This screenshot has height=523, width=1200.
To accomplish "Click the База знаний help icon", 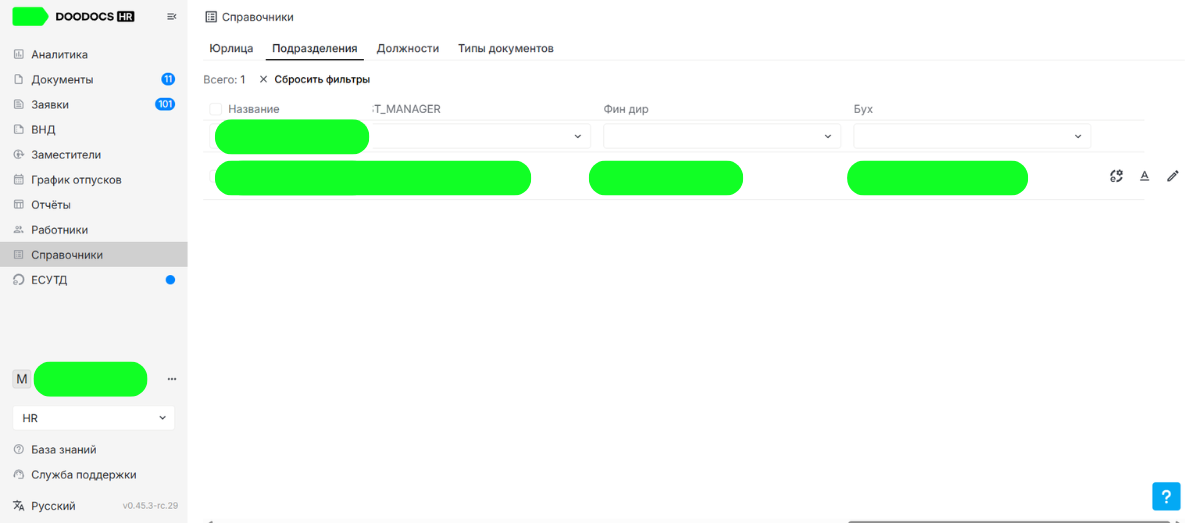I will [18, 450].
